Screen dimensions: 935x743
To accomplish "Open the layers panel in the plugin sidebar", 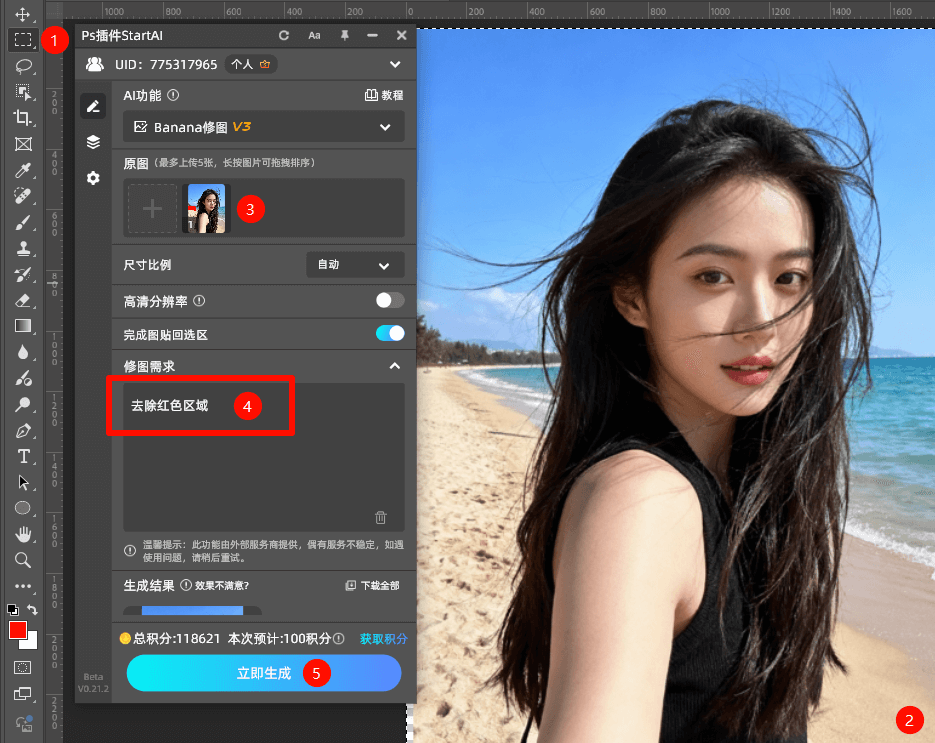I will (93, 140).
